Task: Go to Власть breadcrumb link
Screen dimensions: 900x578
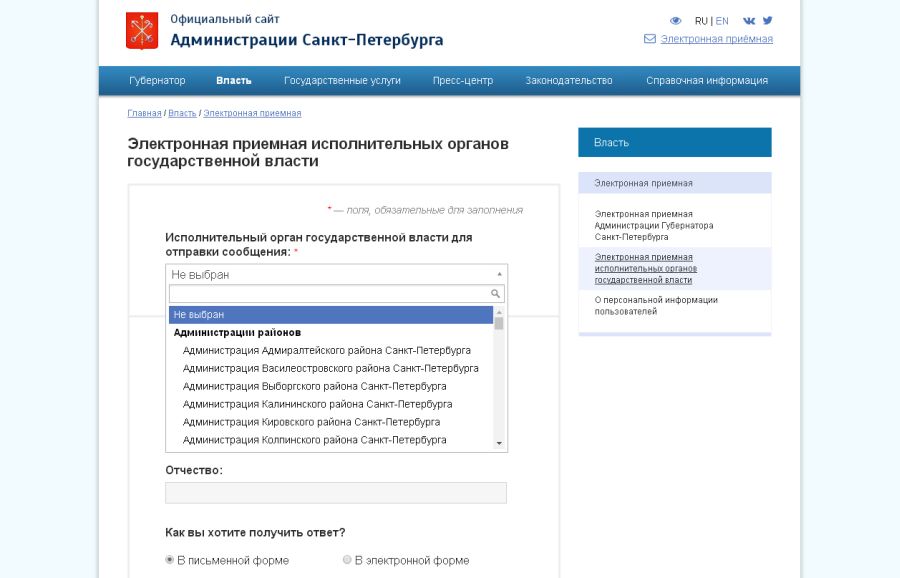Action: click(x=182, y=113)
